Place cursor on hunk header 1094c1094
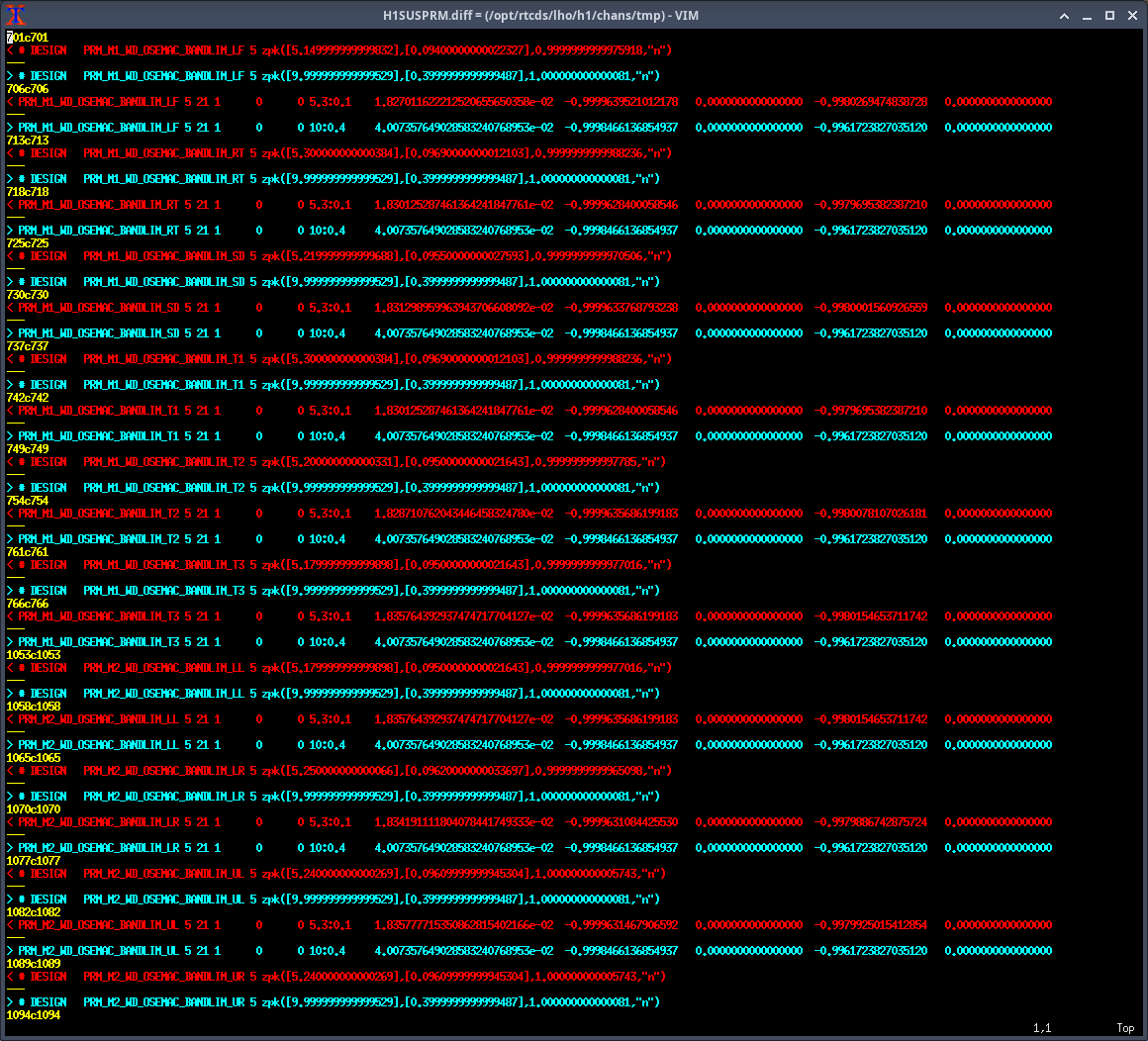Image resolution: width=1148 pixels, height=1041 pixels. tap(34, 1015)
